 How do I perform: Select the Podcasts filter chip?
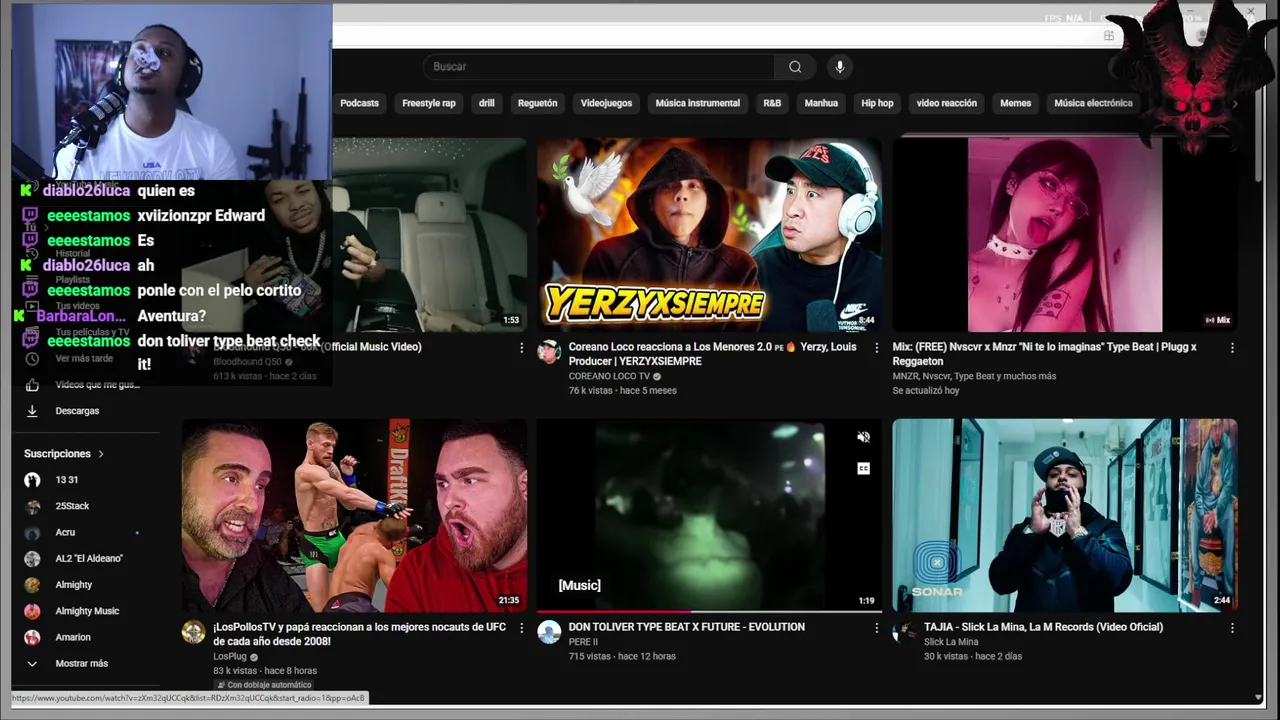pyautogui.click(x=359, y=103)
